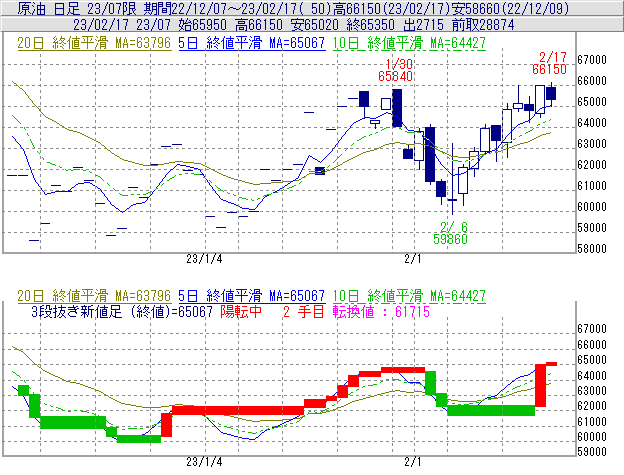This screenshot has height=475, width=624.
Task: Select the upper chart 10日 終値平滑 MA=64427 legend
Action: 409,43
